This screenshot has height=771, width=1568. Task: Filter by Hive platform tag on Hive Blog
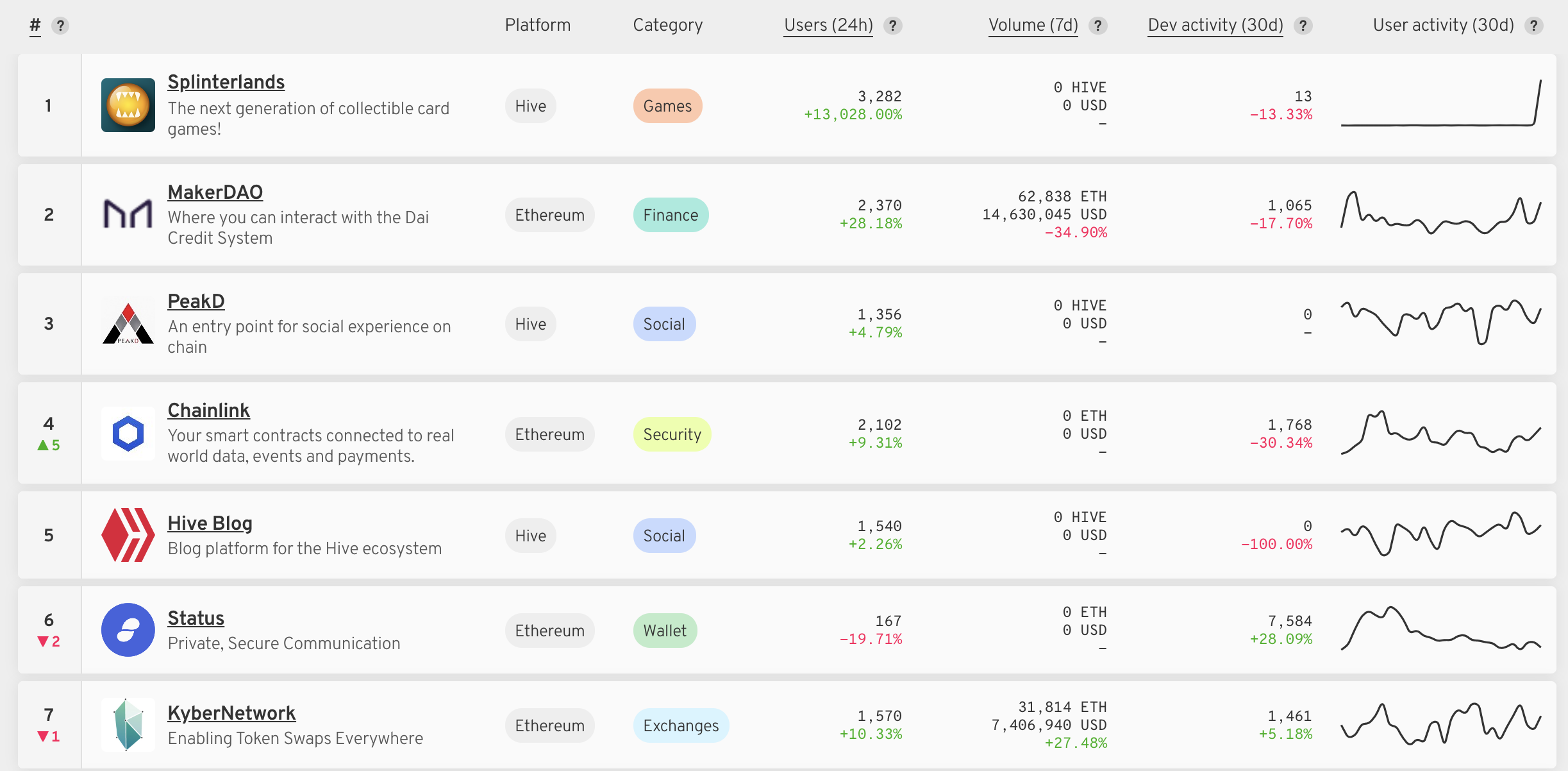click(x=531, y=536)
